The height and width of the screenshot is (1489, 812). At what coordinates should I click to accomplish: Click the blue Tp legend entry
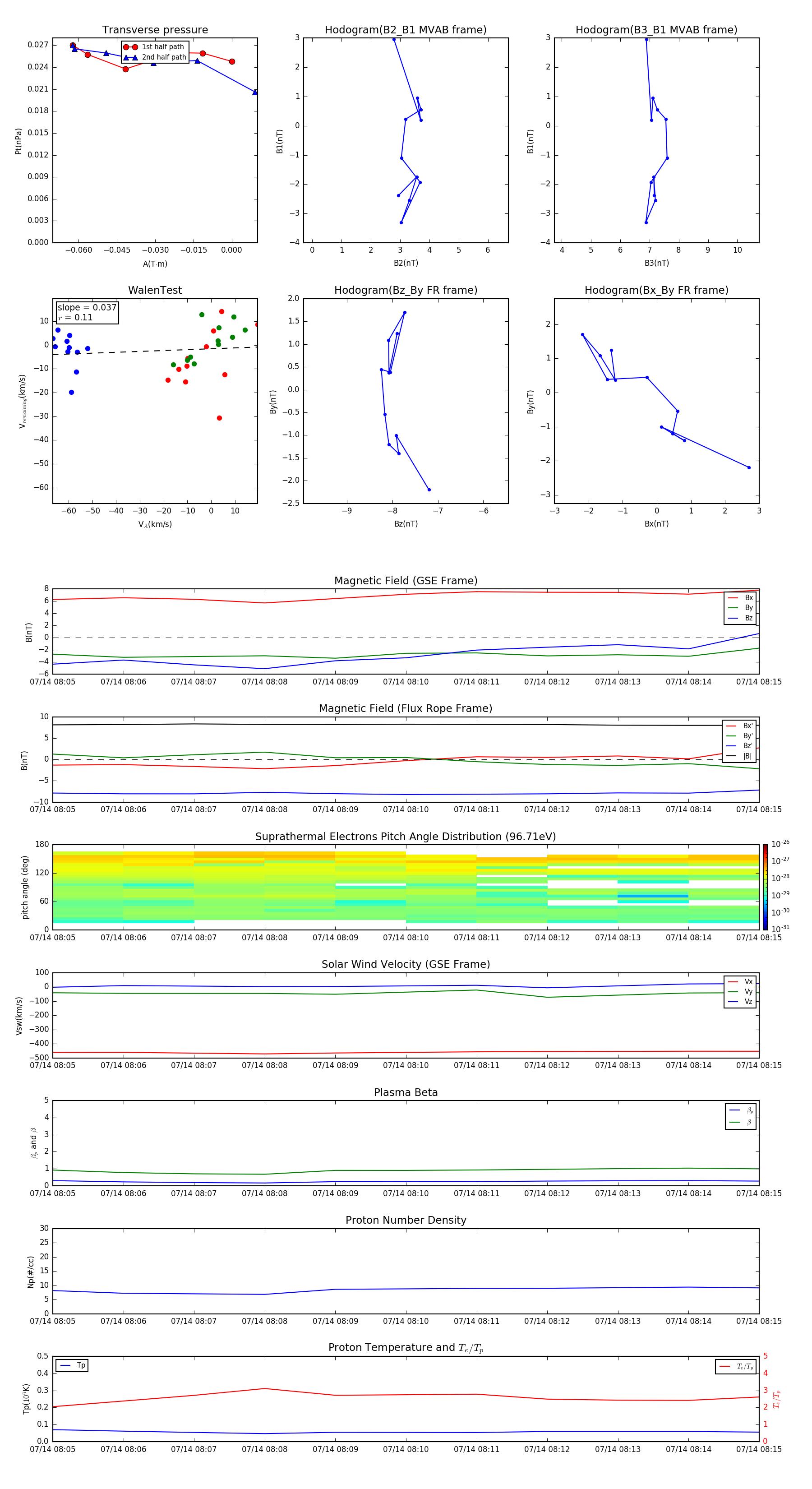(72, 1366)
